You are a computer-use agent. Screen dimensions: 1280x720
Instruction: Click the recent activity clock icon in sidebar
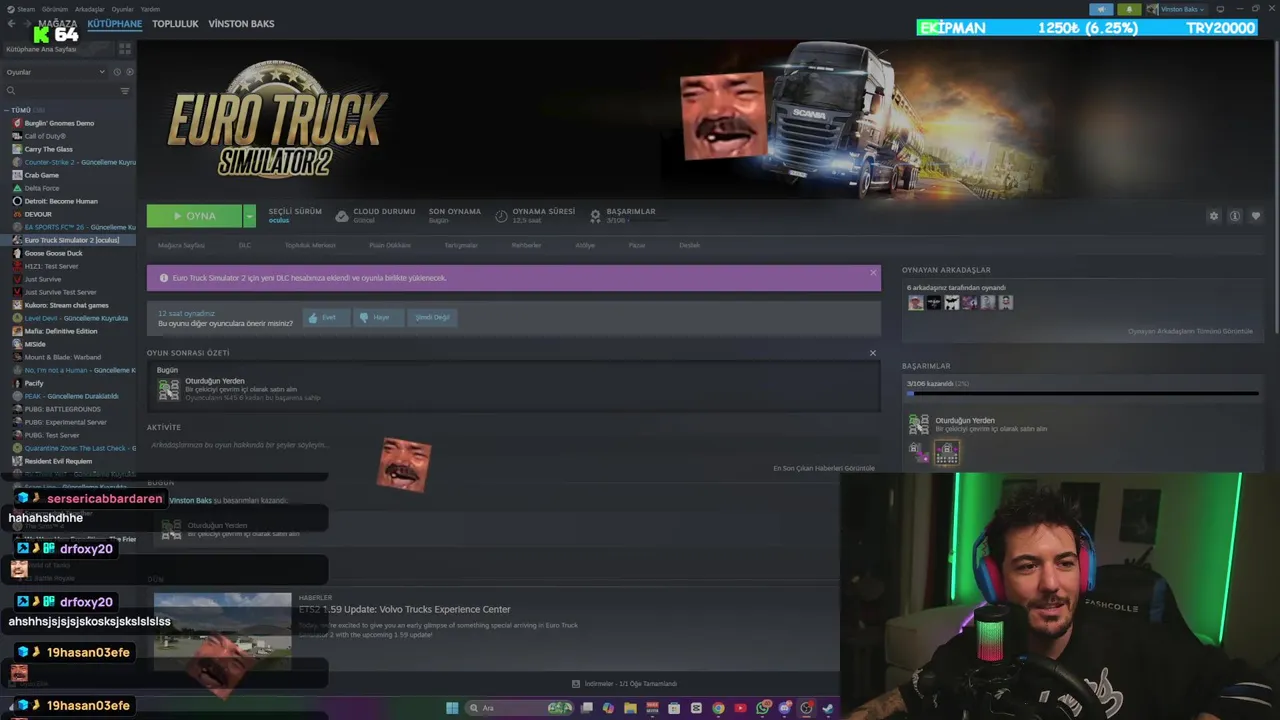(x=117, y=72)
